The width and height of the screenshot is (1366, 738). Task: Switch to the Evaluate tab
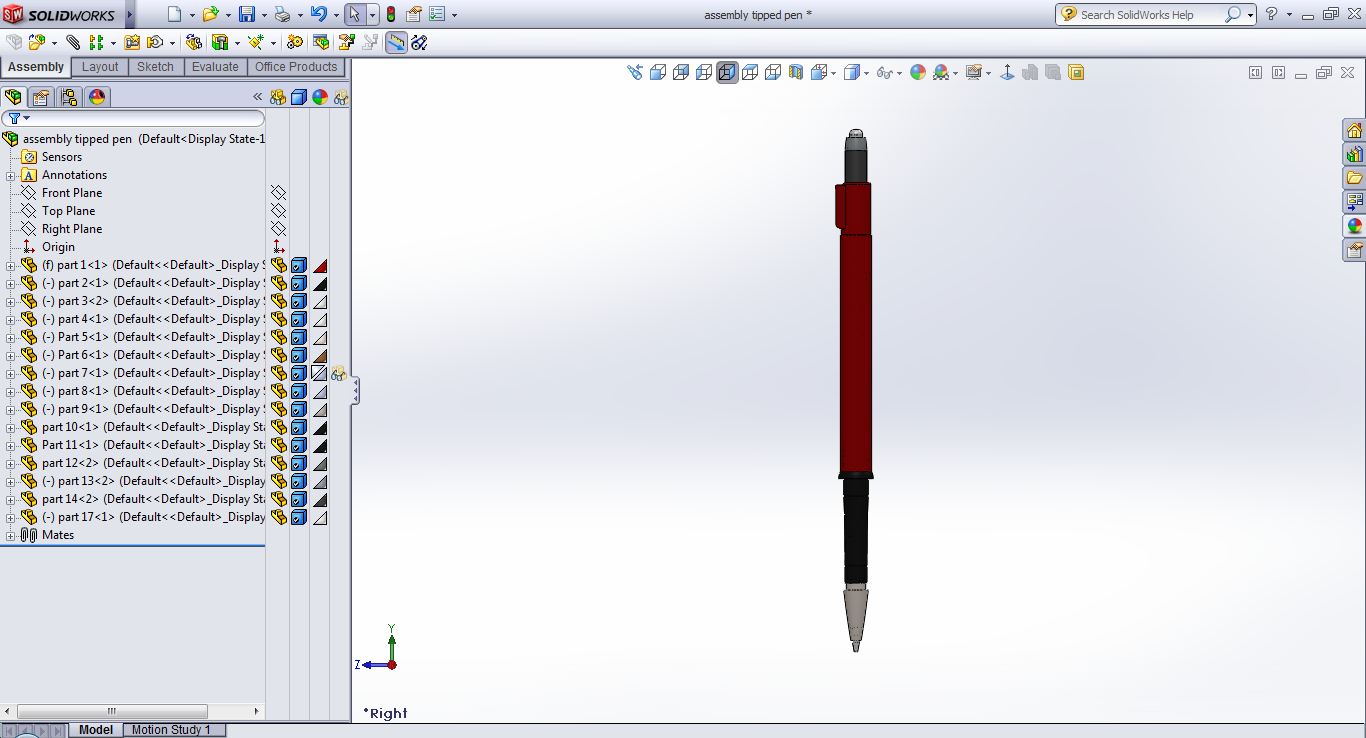pos(215,67)
